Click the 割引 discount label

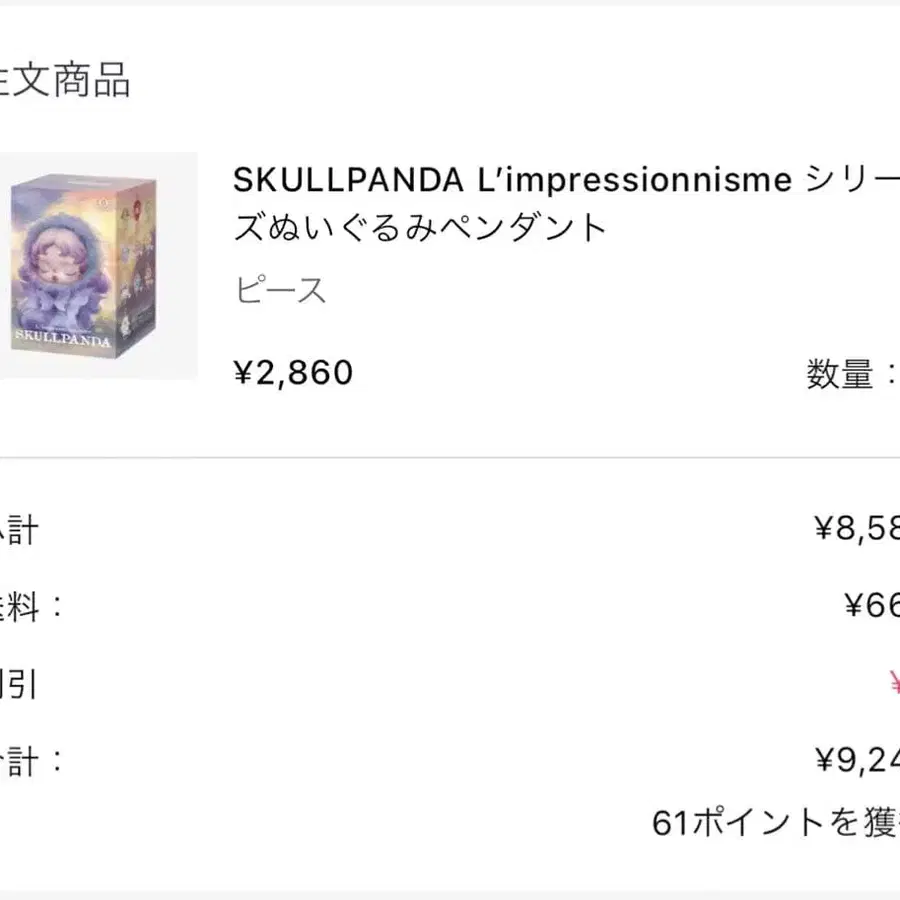[x=18, y=685]
